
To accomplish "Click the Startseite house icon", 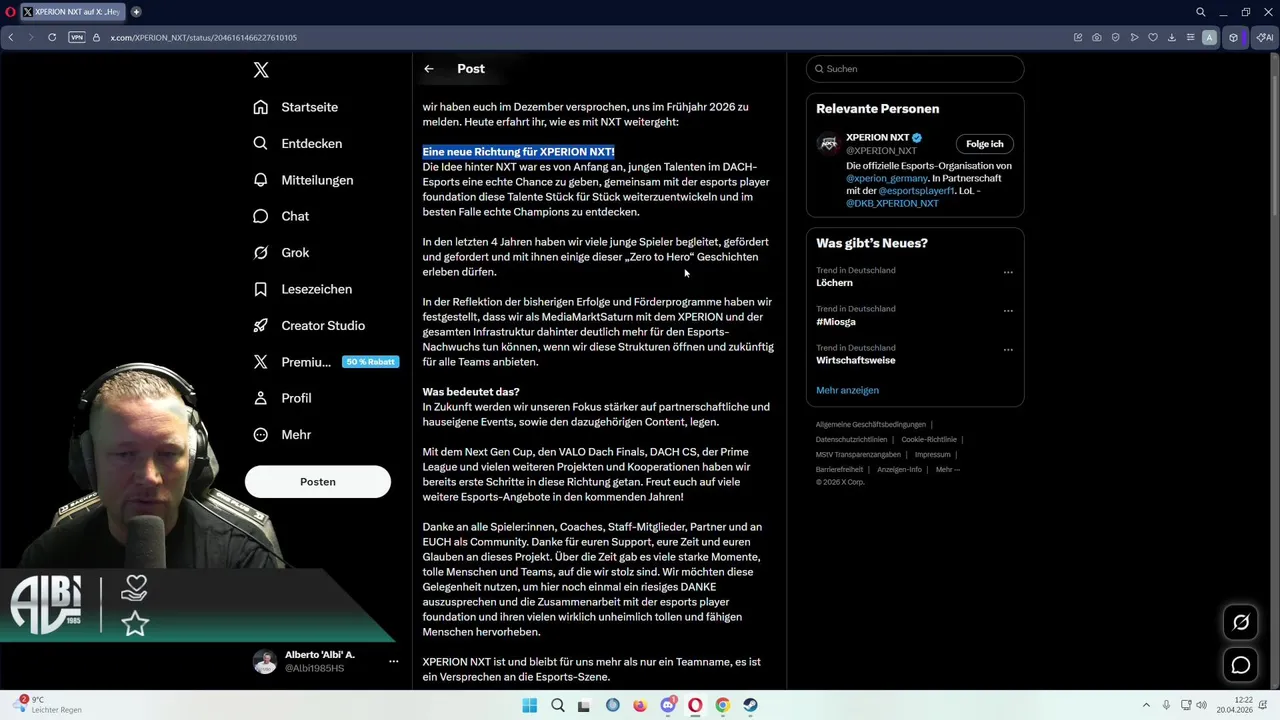I will [x=261, y=107].
